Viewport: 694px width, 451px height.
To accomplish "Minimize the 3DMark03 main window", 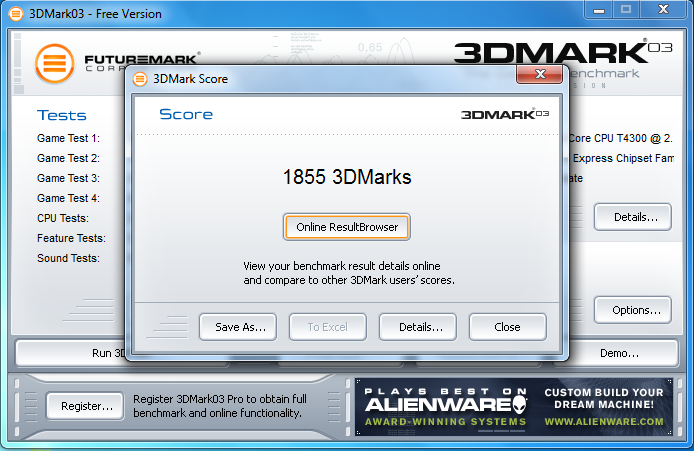I will pyautogui.click(x=599, y=10).
